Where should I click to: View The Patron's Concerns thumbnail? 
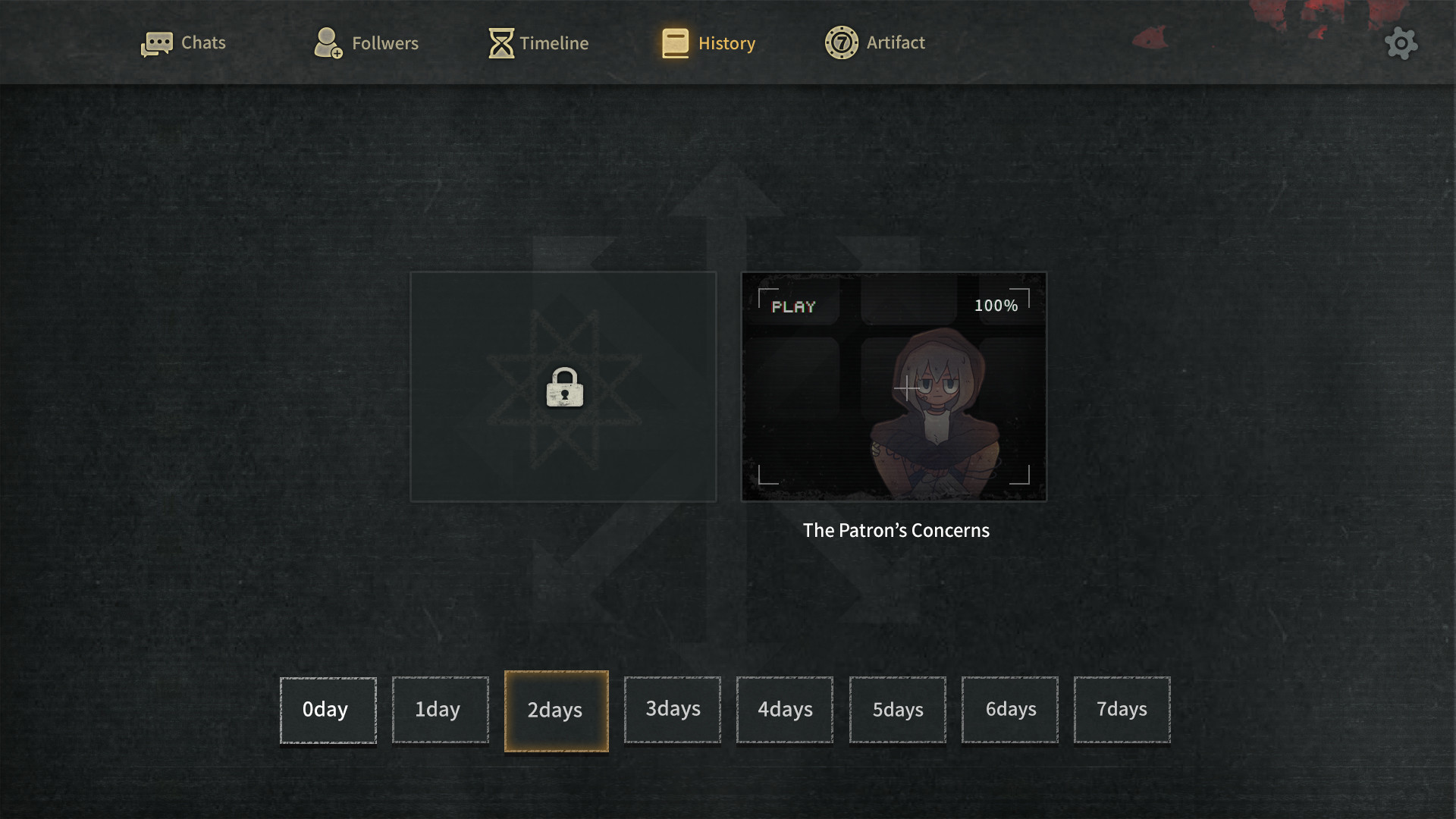(893, 386)
